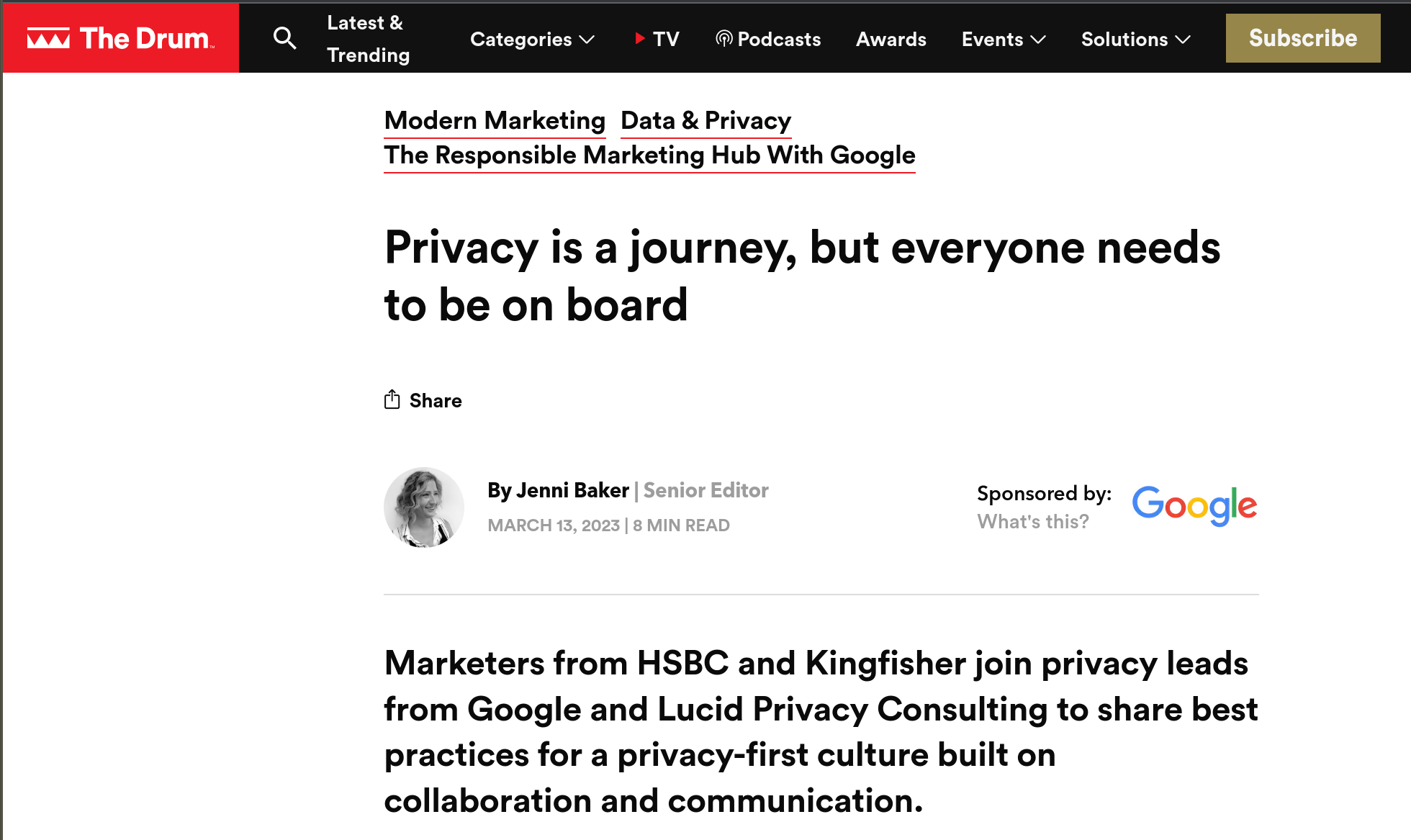
Task: Click the article headline about privacy journey
Action: click(x=802, y=276)
